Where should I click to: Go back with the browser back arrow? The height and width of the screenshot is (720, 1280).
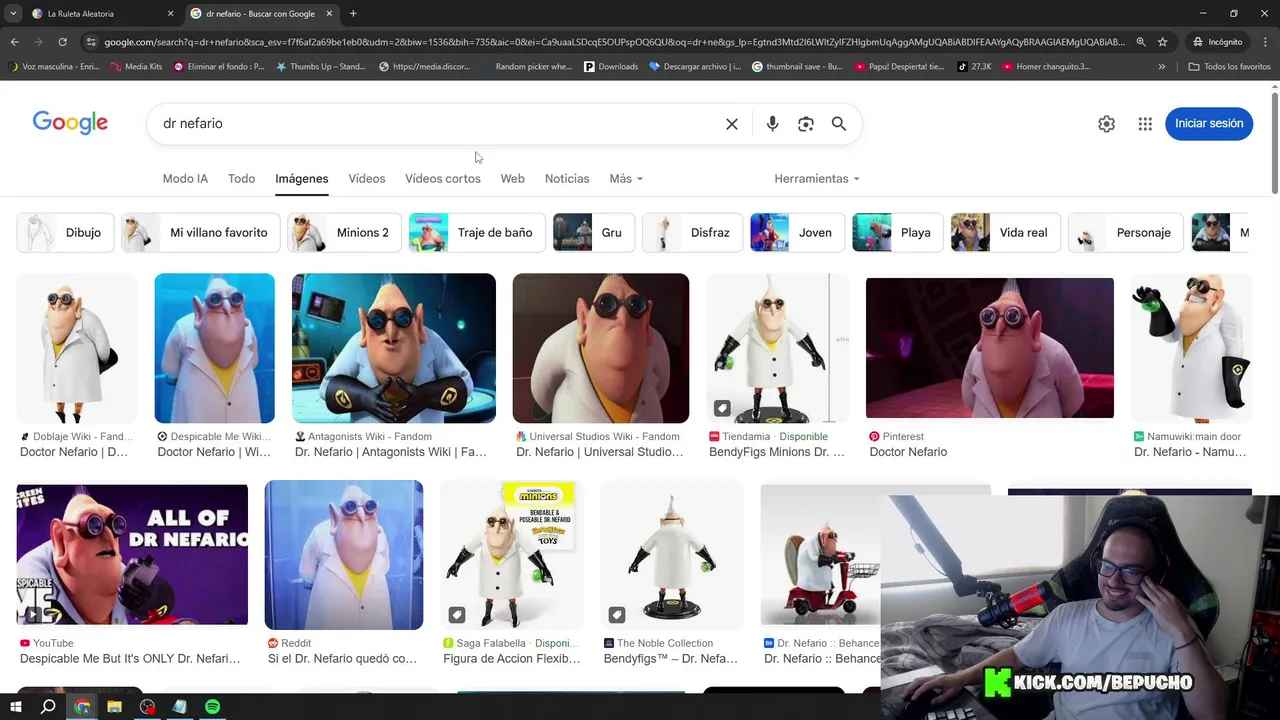click(x=14, y=42)
